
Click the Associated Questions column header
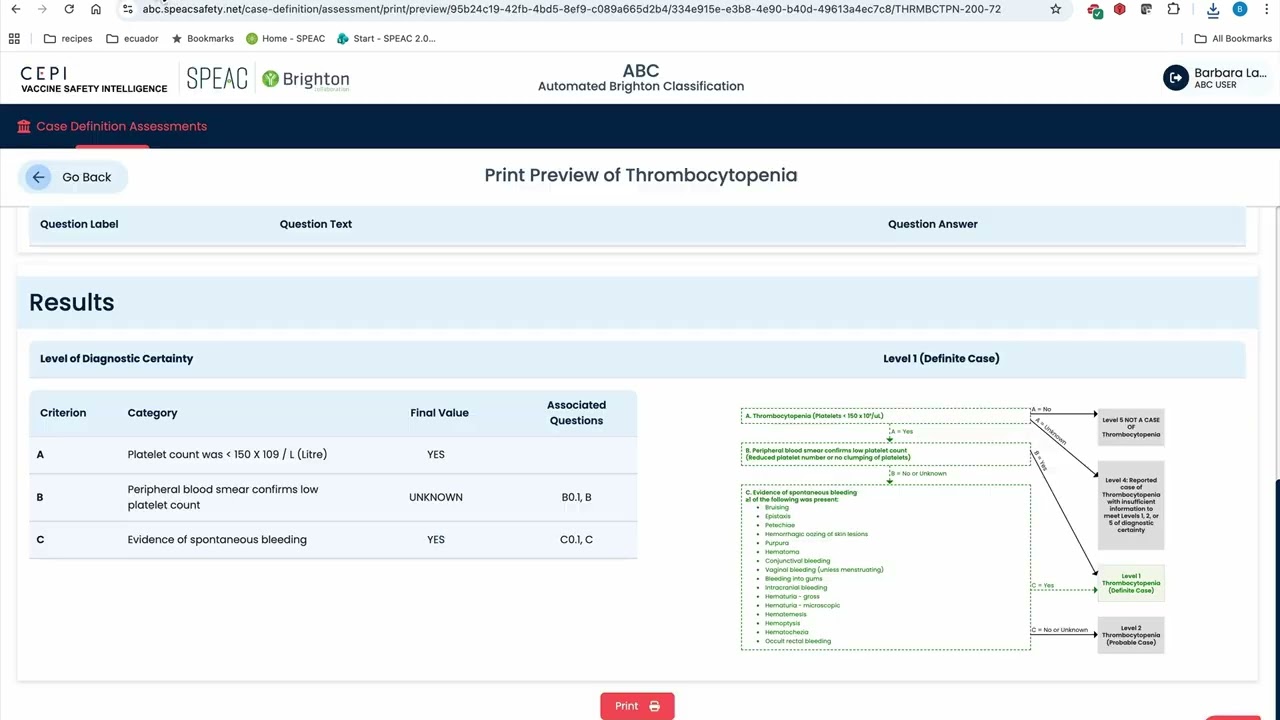(576, 412)
